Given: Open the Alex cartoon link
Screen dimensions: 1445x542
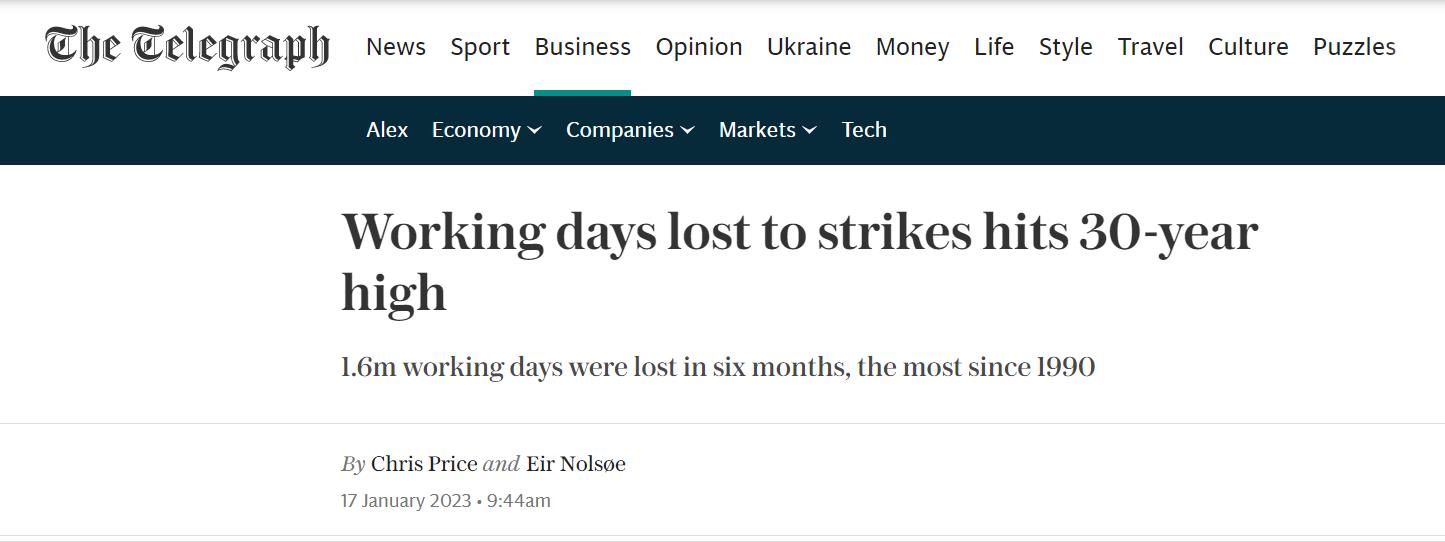Looking at the screenshot, I should coord(387,130).
